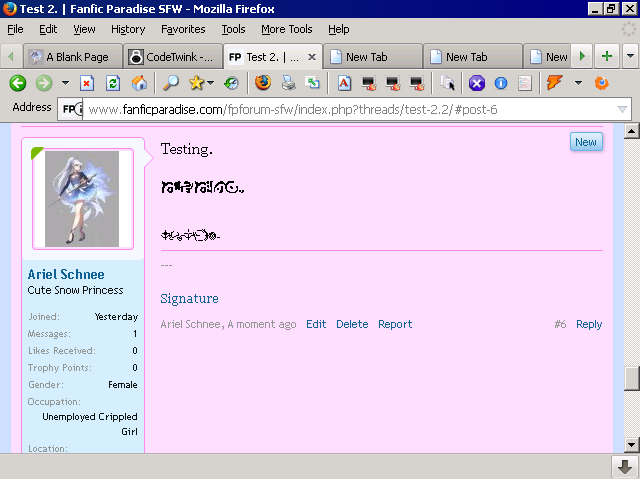Screen dimensions: 640x480
Task: Click the second monitor-with-hand icon
Action: click(x=393, y=83)
